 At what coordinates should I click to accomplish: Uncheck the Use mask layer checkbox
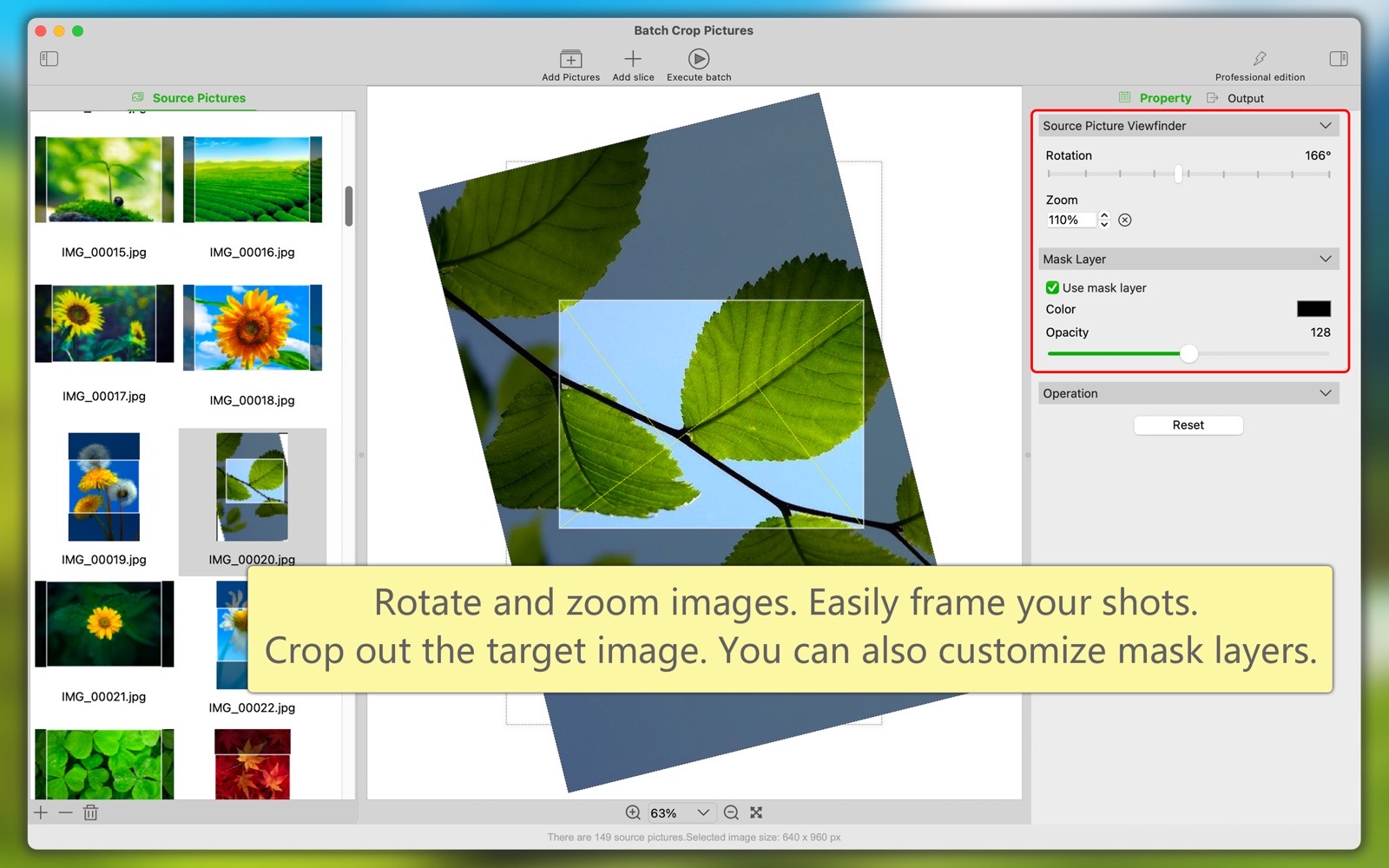[x=1052, y=288]
